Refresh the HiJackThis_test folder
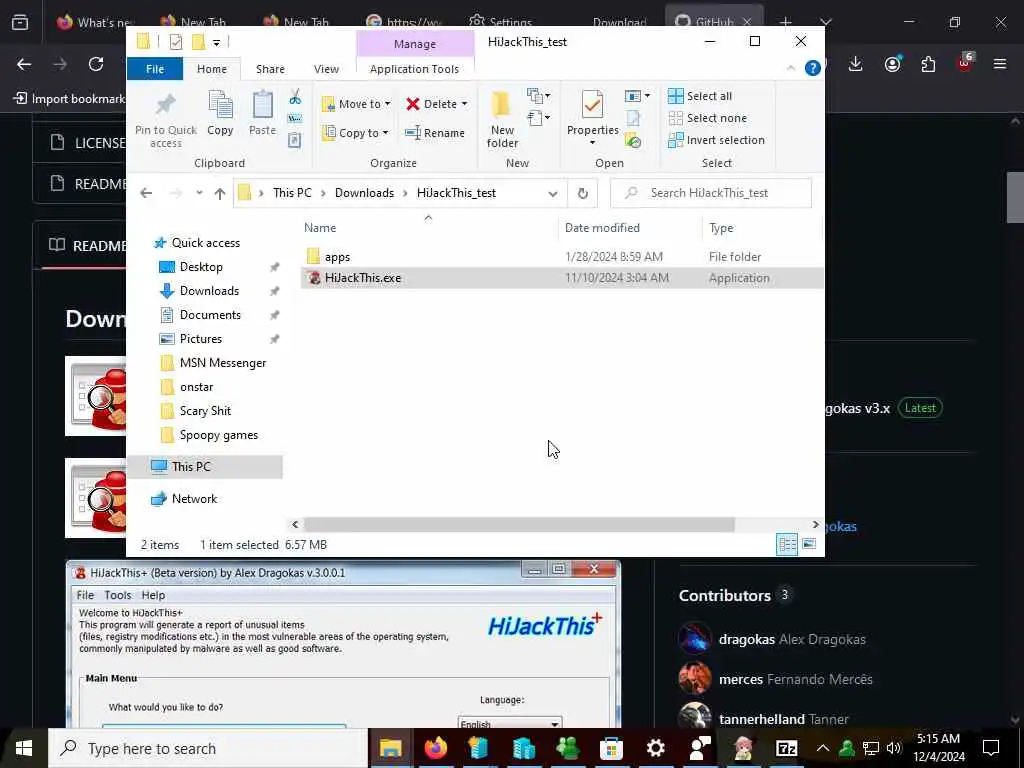This screenshot has height=768, width=1024. pos(583,193)
